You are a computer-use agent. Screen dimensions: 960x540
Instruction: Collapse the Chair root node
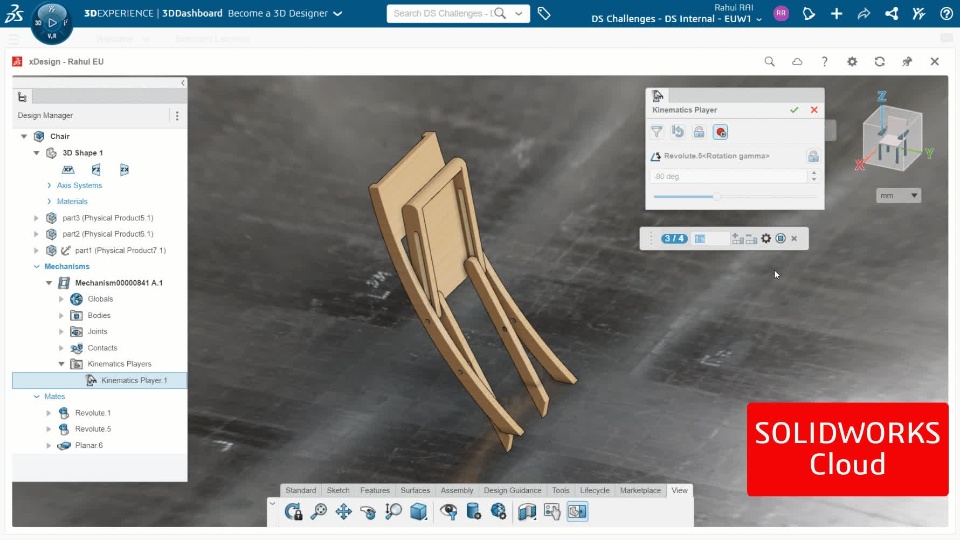click(24, 136)
